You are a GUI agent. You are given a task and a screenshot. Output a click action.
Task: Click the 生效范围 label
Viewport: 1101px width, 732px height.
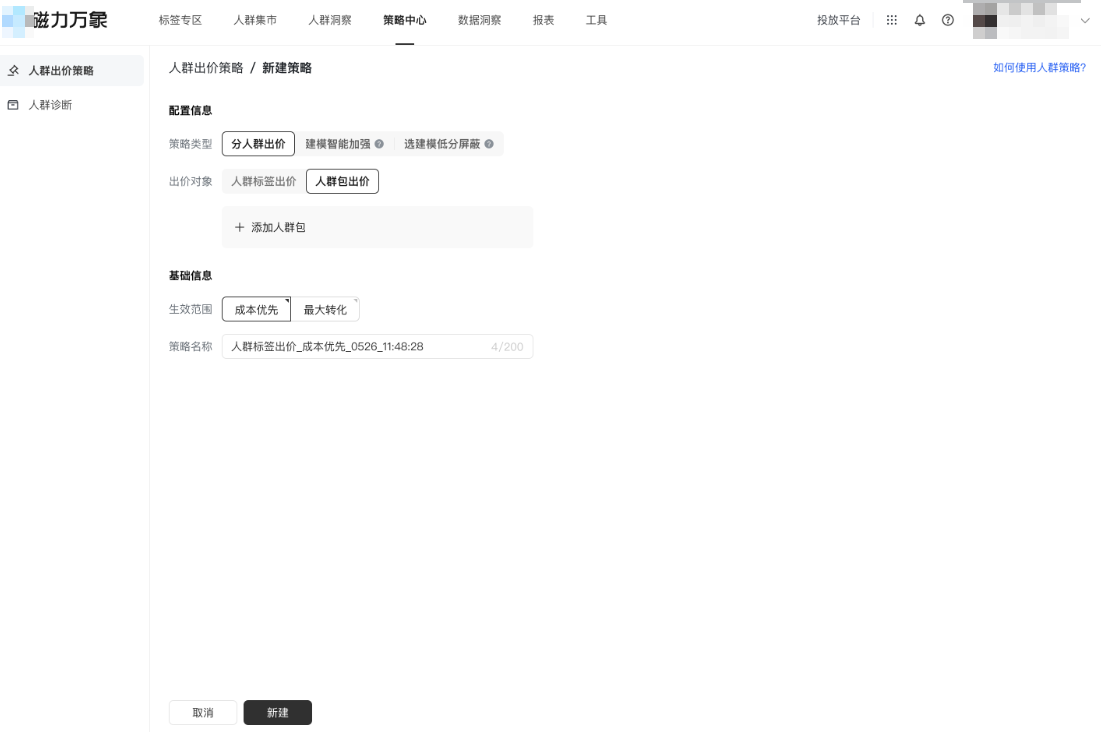click(x=190, y=309)
